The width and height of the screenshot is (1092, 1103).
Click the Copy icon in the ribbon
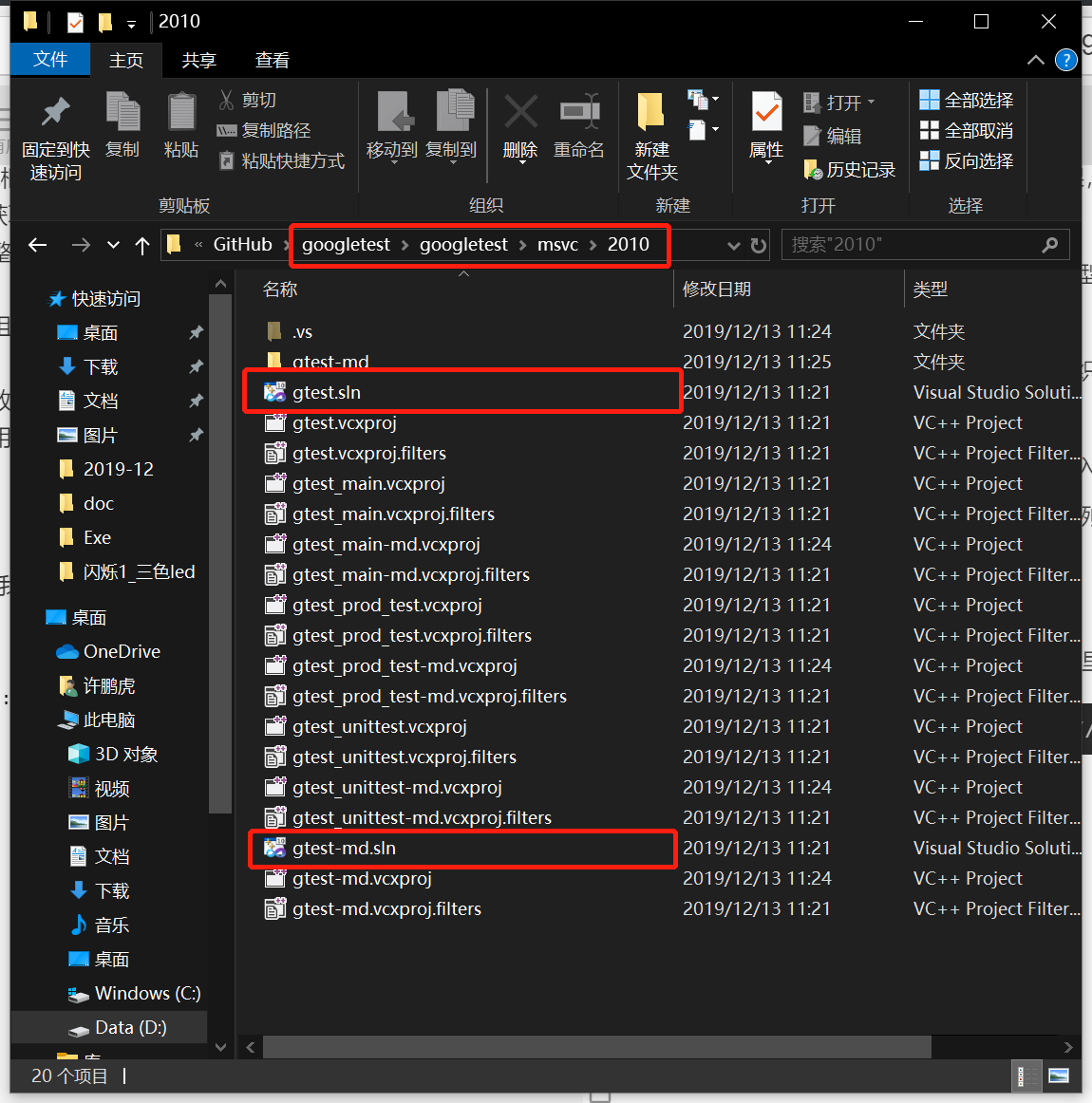pos(122,124)
